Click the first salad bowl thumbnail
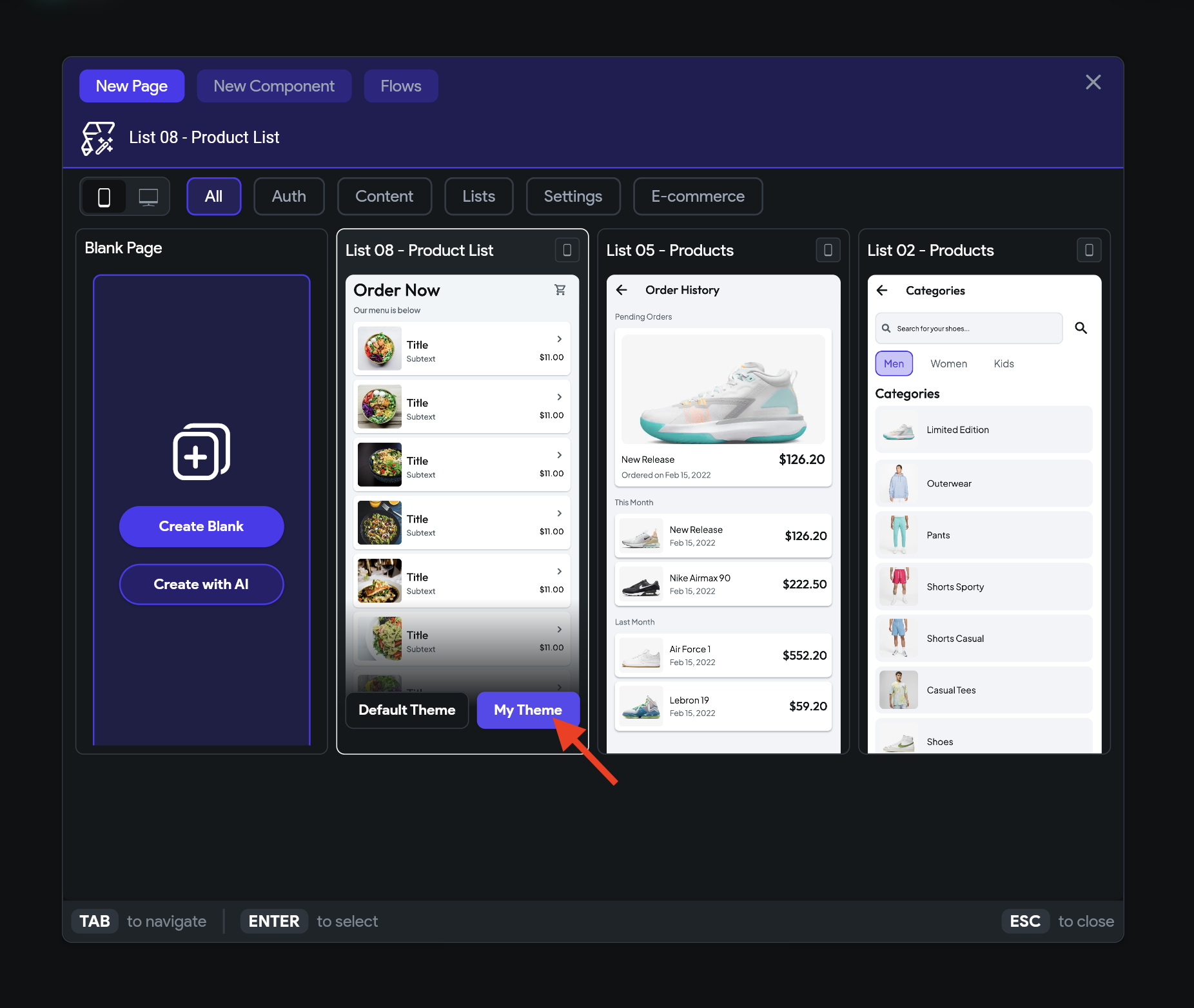Screen dimensions: 1194x1008 click(x=380, y=349)
